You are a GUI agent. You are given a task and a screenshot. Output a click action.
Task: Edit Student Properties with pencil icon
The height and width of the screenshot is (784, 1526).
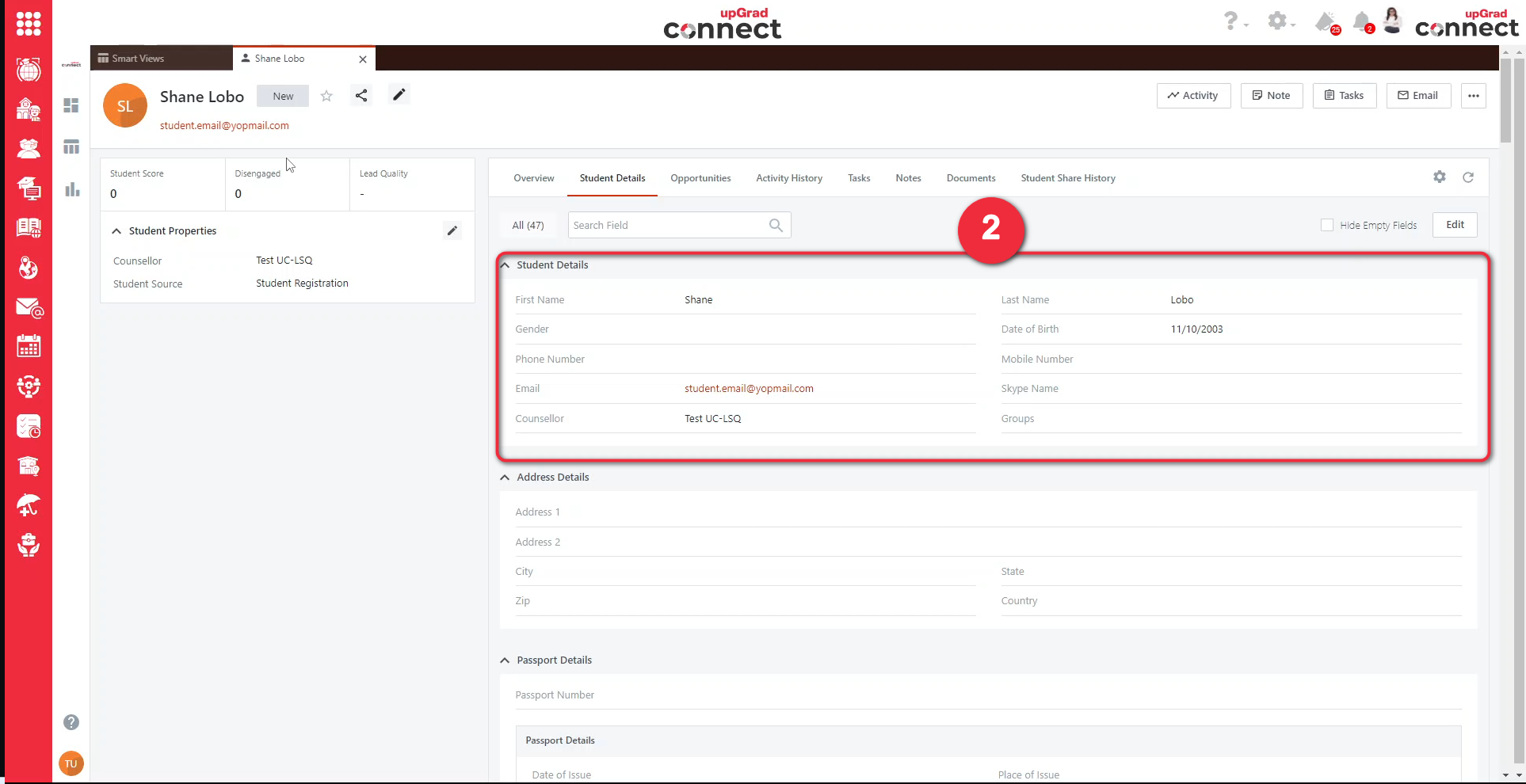pos(452,230)
